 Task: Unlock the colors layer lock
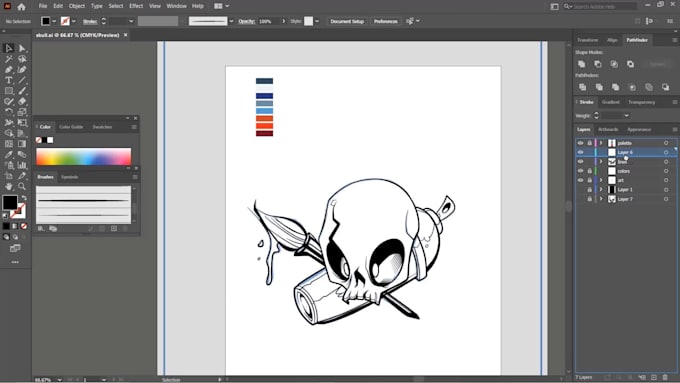point(589,171)
